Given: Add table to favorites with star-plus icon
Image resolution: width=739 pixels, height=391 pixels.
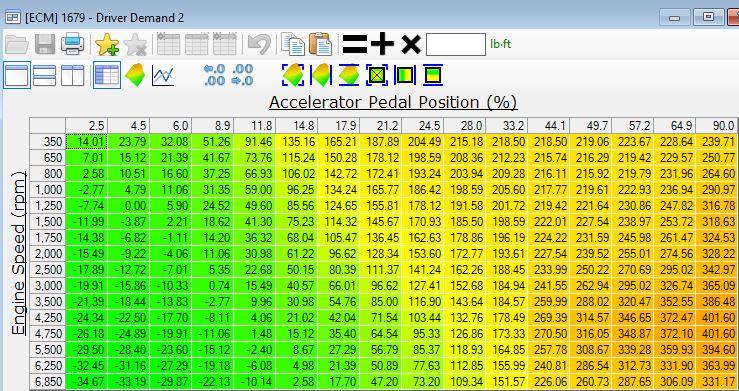Looking at the screenshot, I should click(x=107, y=45).
